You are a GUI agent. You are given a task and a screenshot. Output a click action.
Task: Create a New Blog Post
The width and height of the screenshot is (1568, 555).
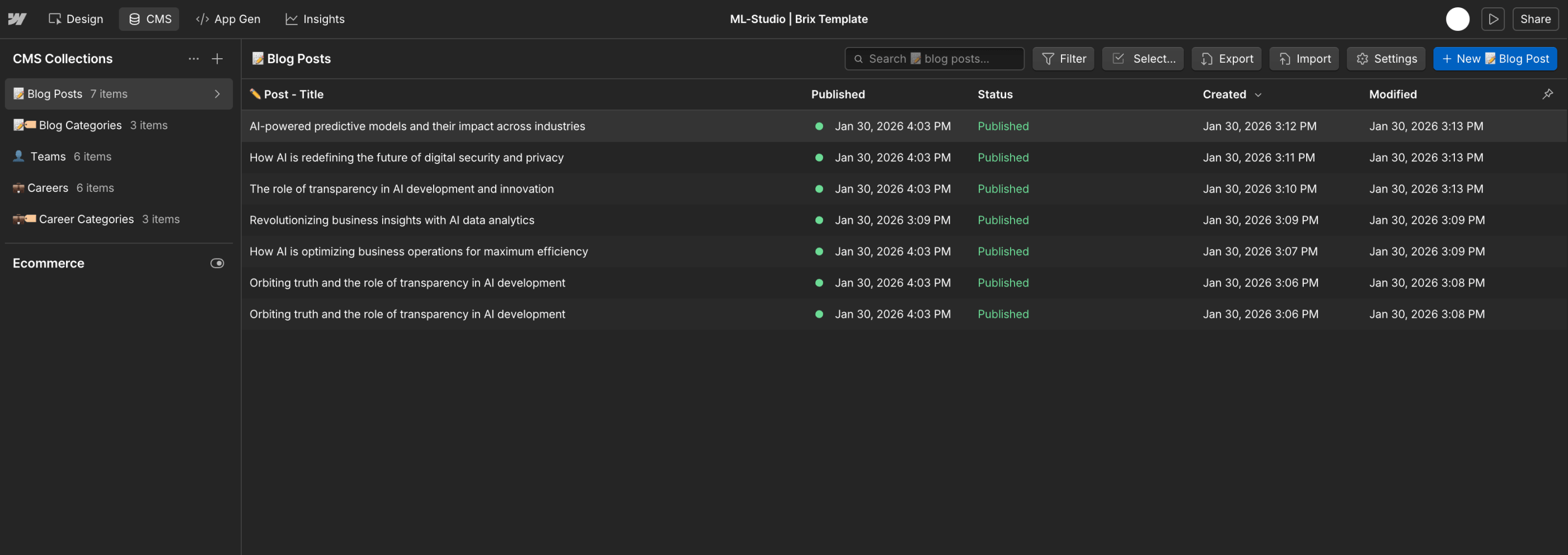click(1496, 58)
